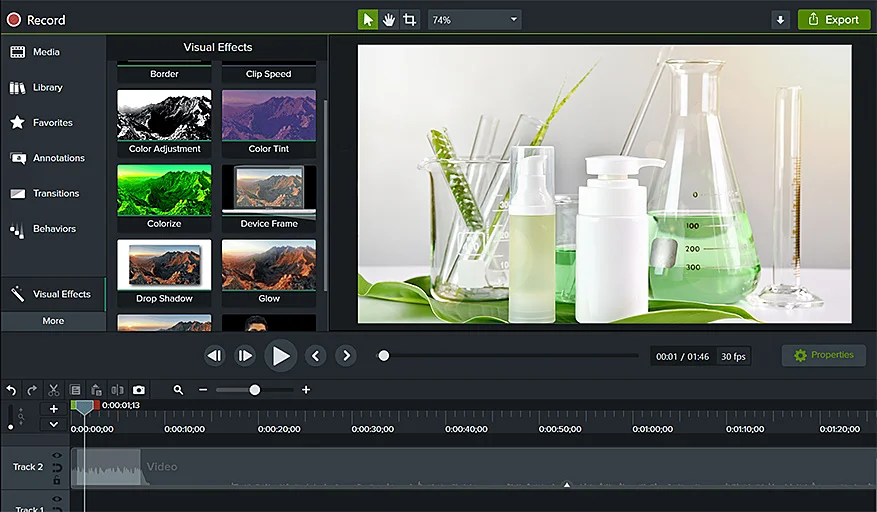Screen dimensions: 877x512
Task: Click the 30 fps indicator
Action: tap(733, 356)
